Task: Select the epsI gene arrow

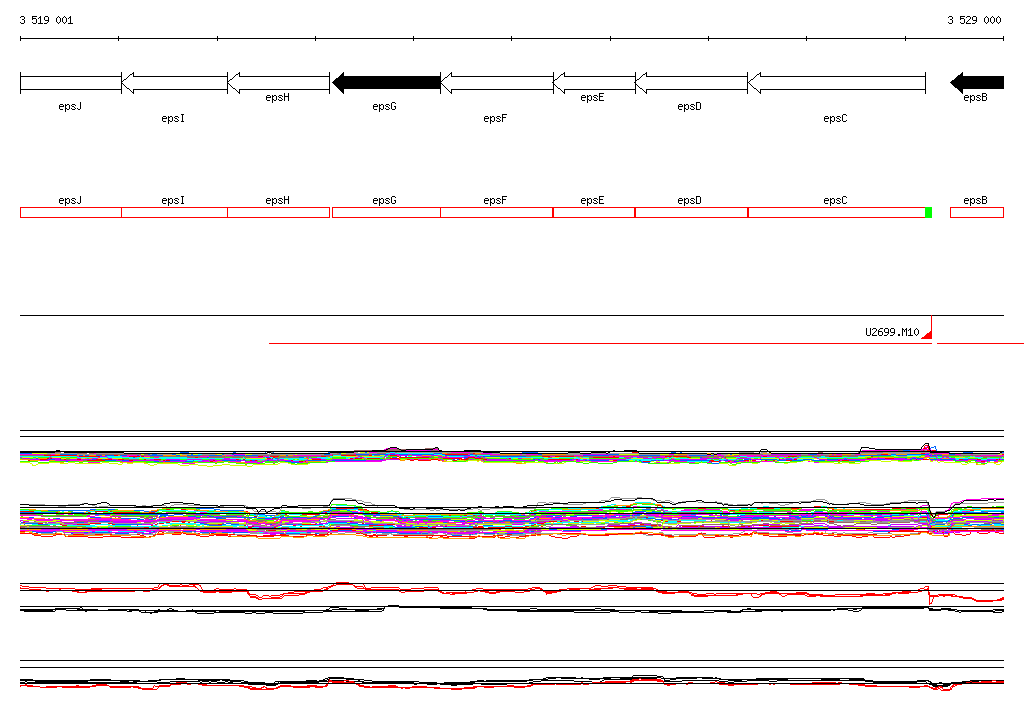Action: pos(175,83)
